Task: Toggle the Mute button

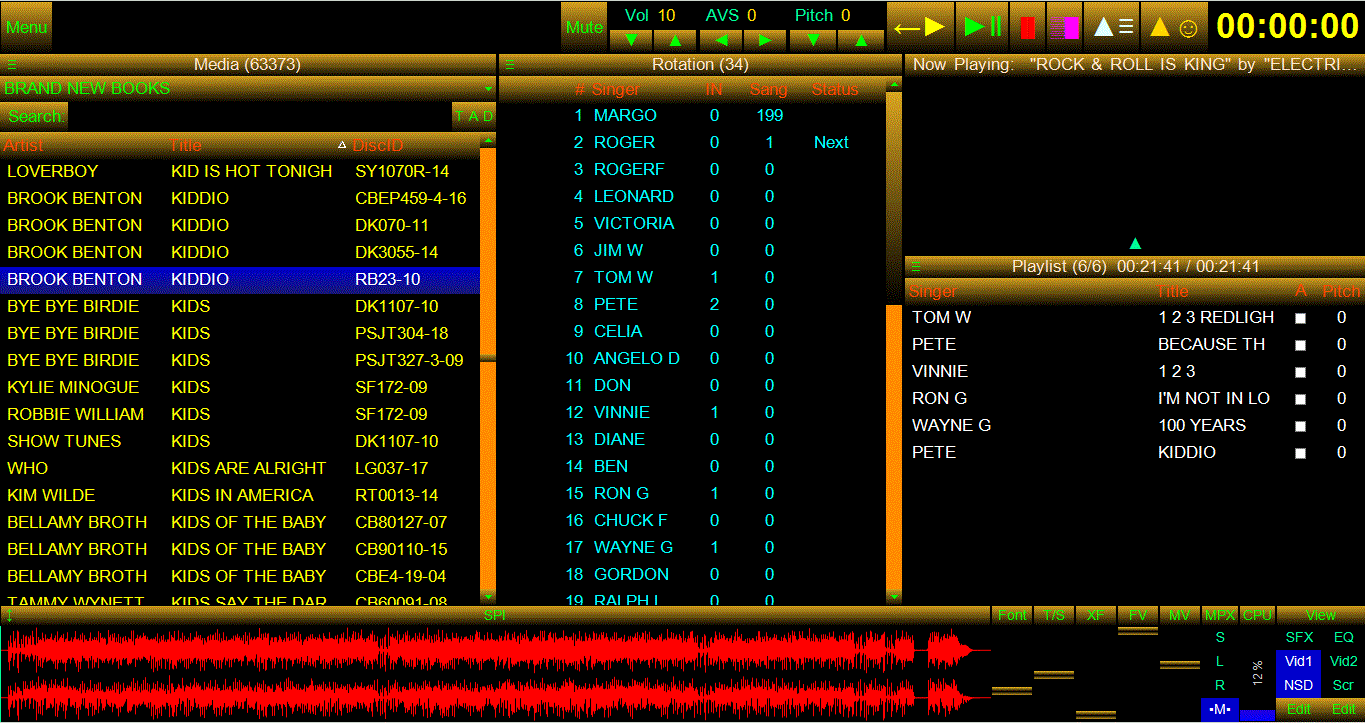Action: (x=584, y=27)
